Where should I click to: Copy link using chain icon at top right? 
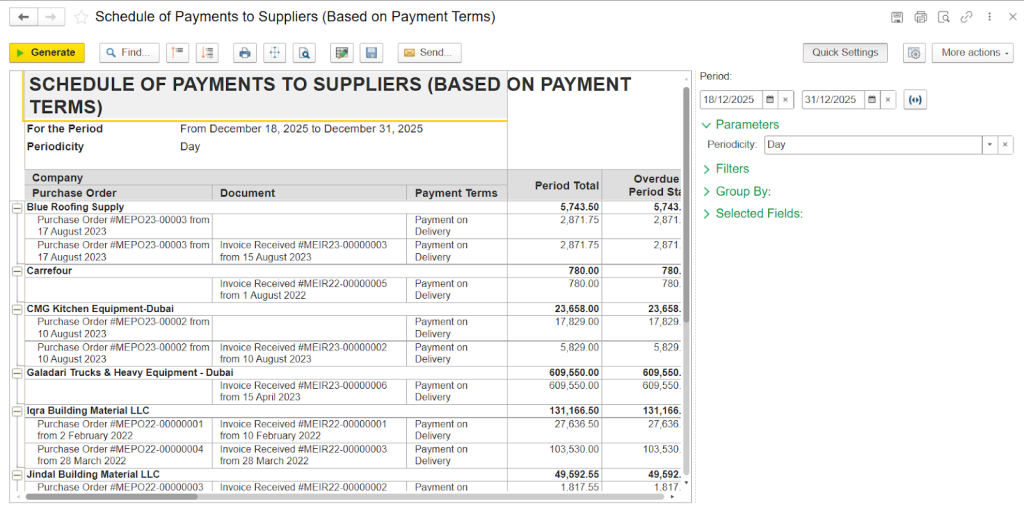pos(966,17)
